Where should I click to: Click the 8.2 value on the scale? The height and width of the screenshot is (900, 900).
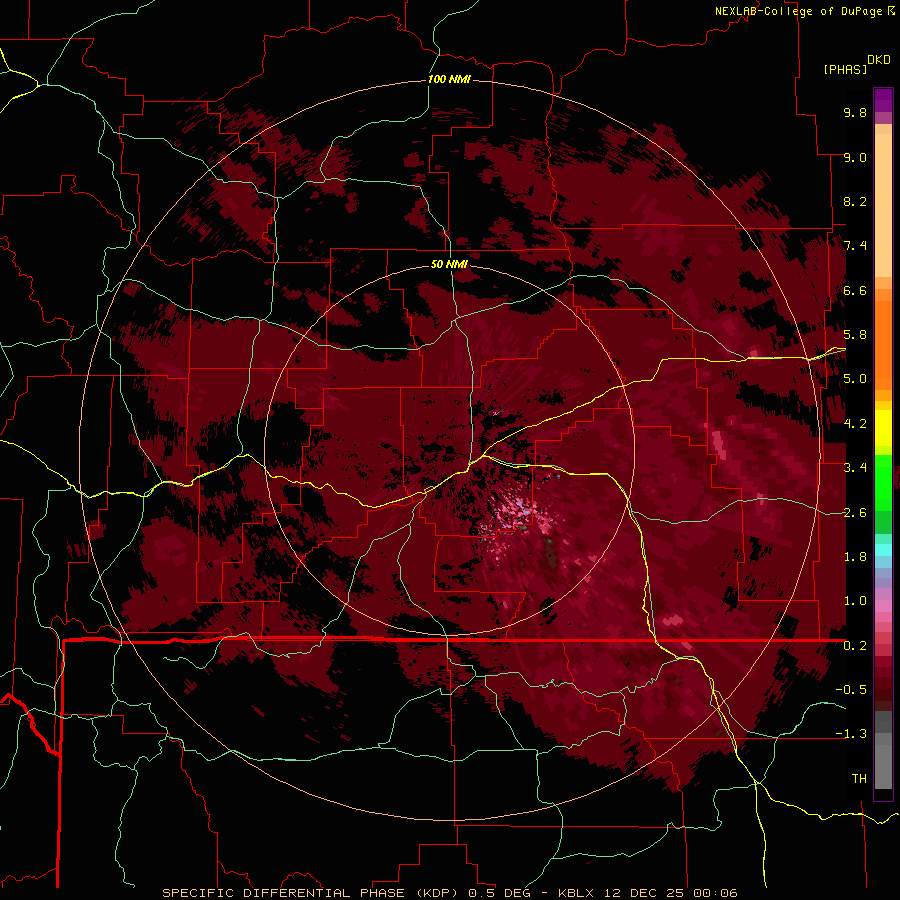click(x=855, y=201)
